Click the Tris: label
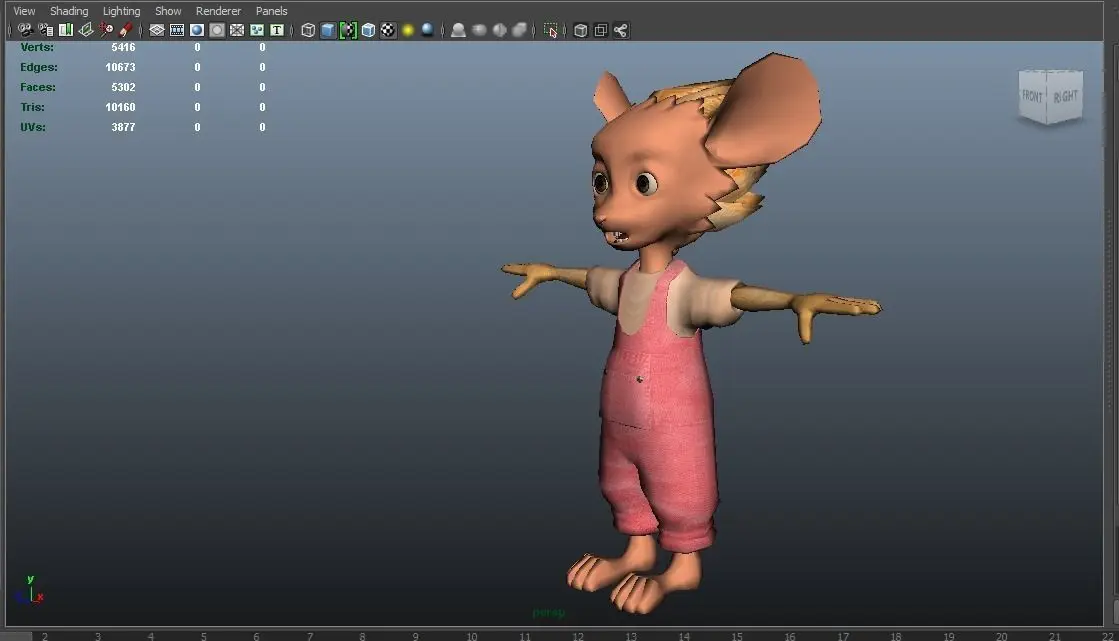 point(33,107)
